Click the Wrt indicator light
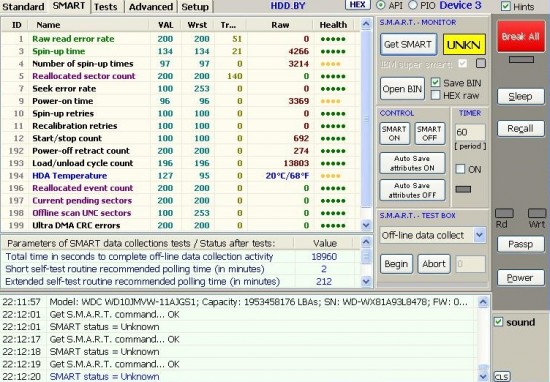 (x=537, y=213)
